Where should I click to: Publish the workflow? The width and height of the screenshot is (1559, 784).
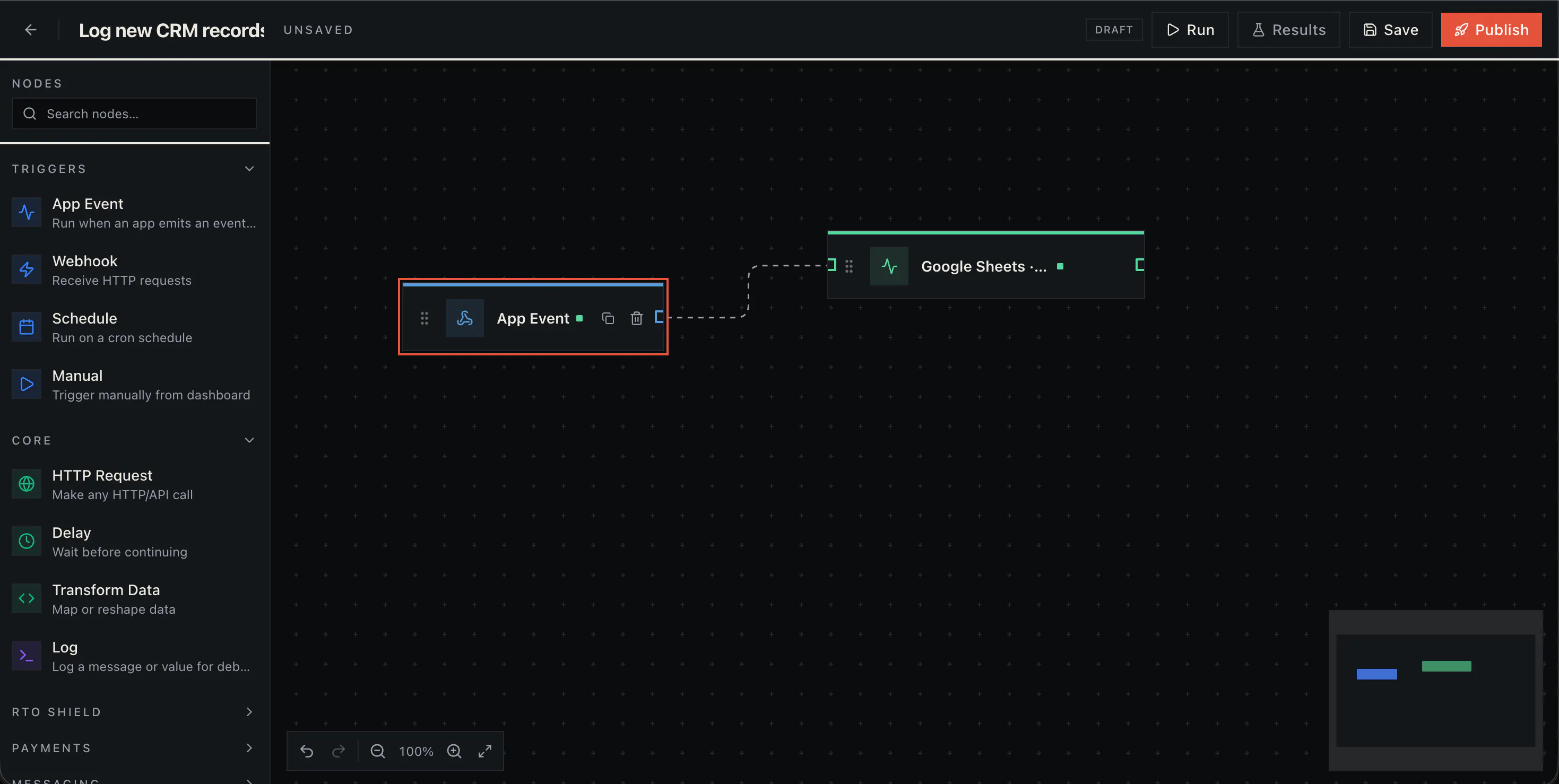1491,30
